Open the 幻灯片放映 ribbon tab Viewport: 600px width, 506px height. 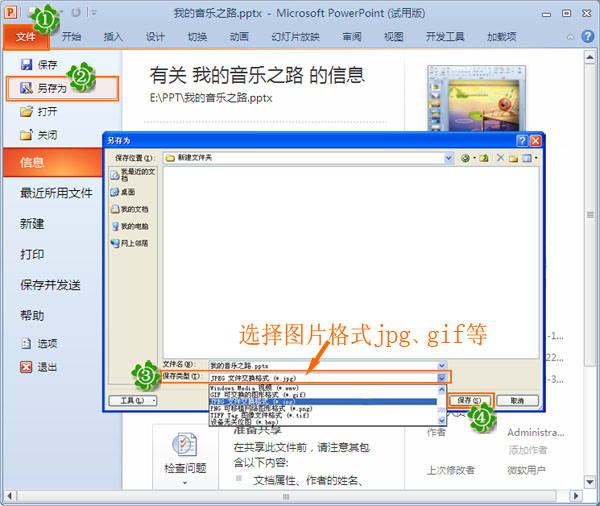pos(297,37)
